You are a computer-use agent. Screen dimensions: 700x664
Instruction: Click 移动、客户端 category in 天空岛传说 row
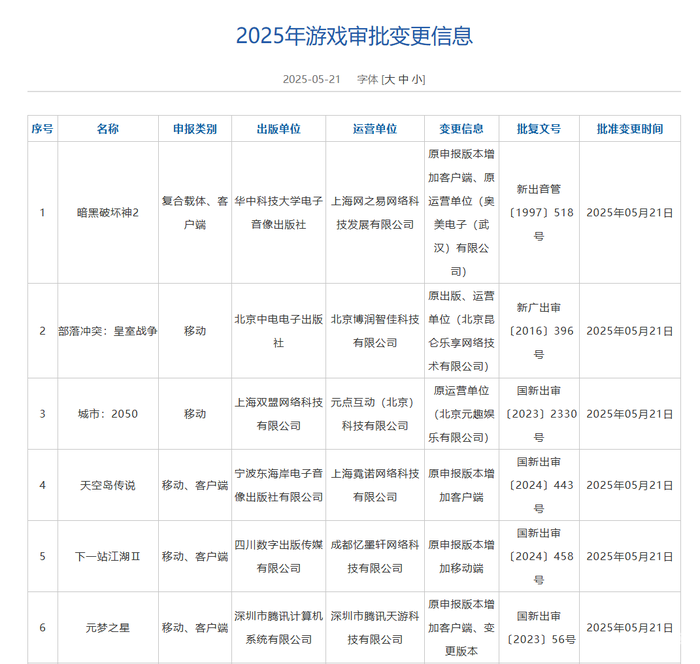click(x=195, y=485)
